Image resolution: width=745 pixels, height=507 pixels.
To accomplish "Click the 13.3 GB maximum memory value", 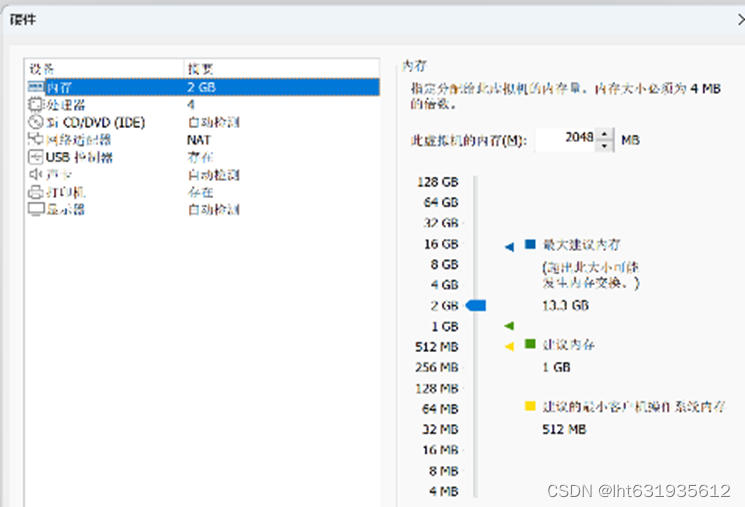I will point(565,306).
